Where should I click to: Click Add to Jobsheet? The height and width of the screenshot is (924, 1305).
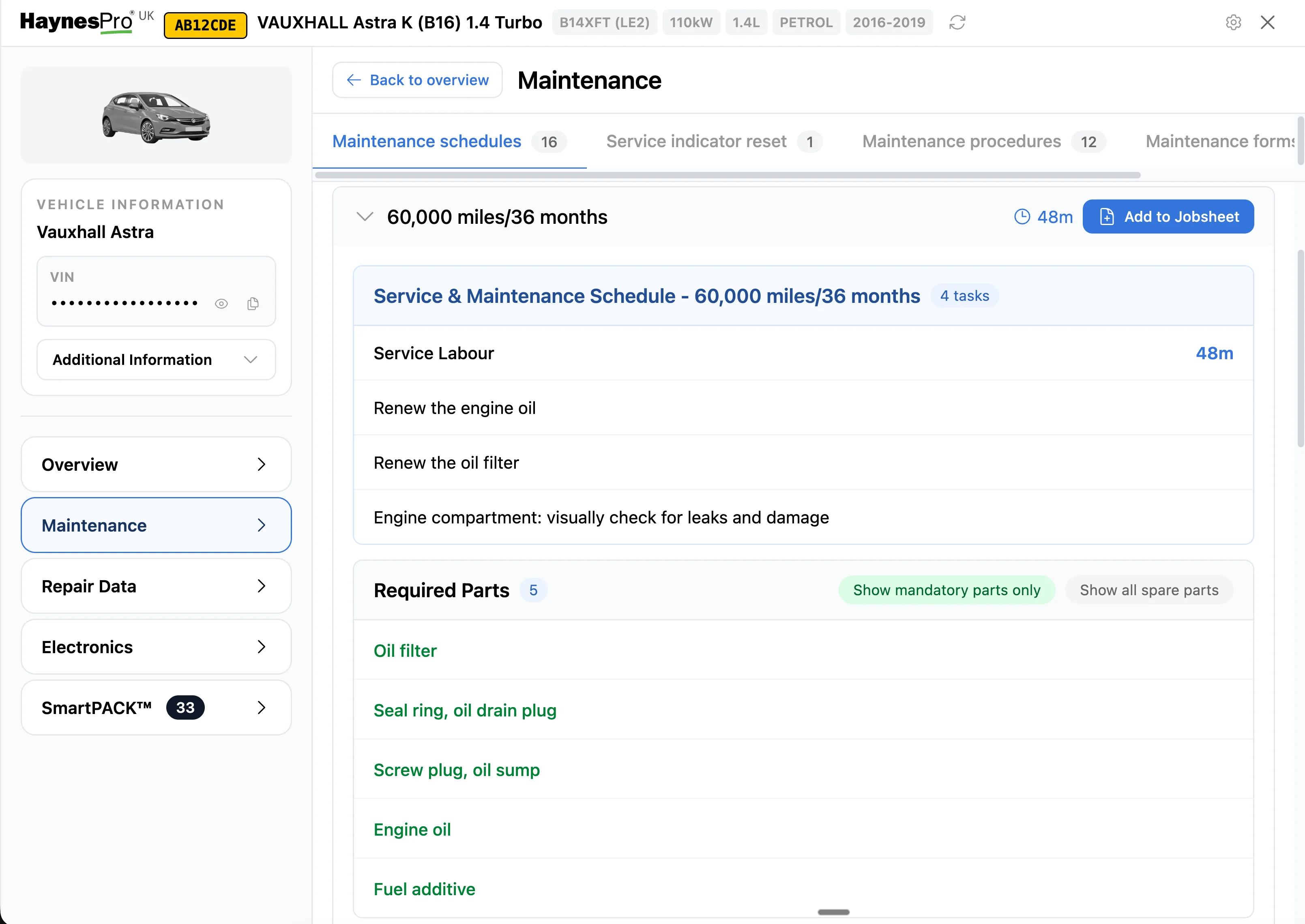tap(1168, 216)
